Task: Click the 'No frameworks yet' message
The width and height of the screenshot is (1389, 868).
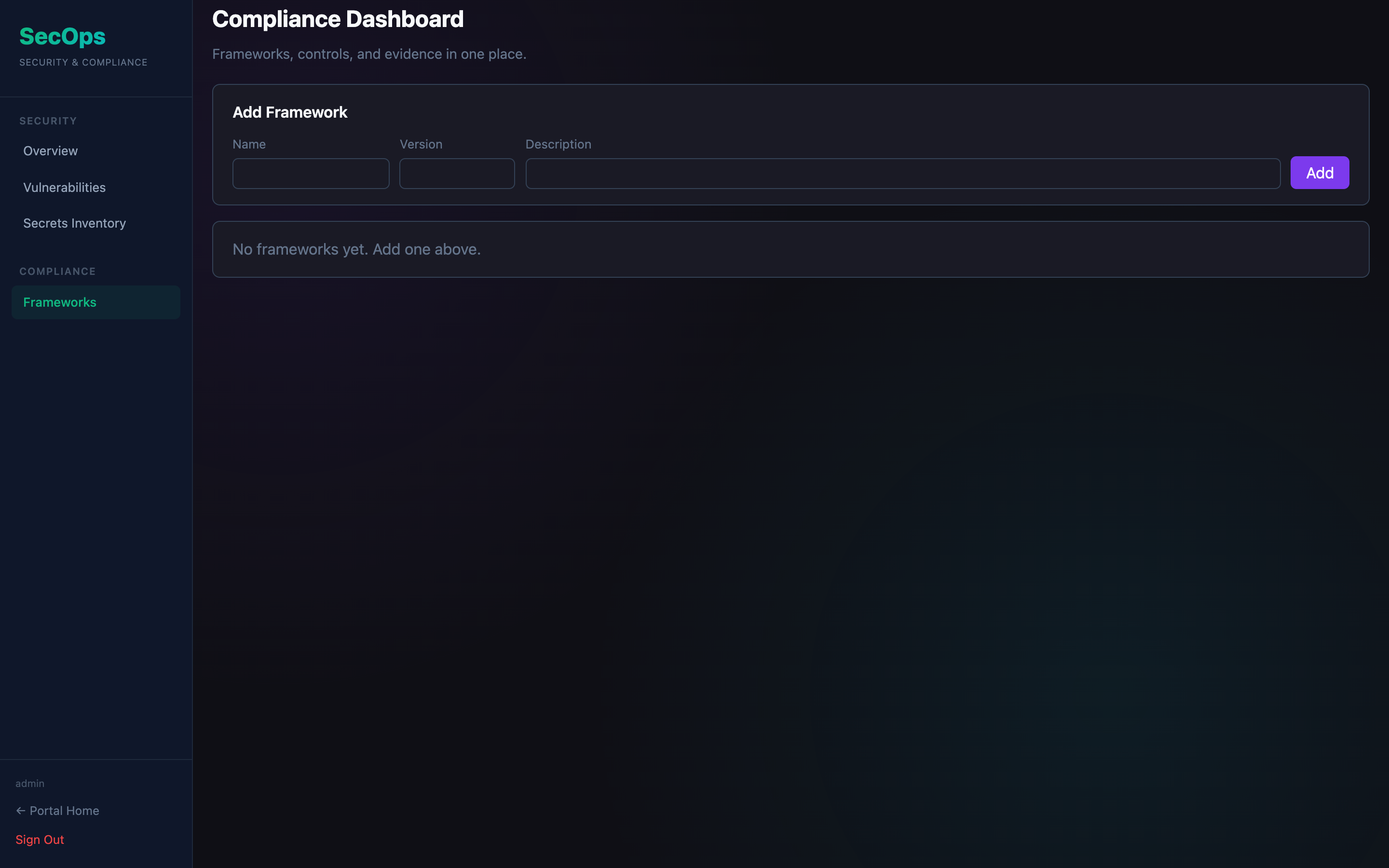Action: point(356,249)
